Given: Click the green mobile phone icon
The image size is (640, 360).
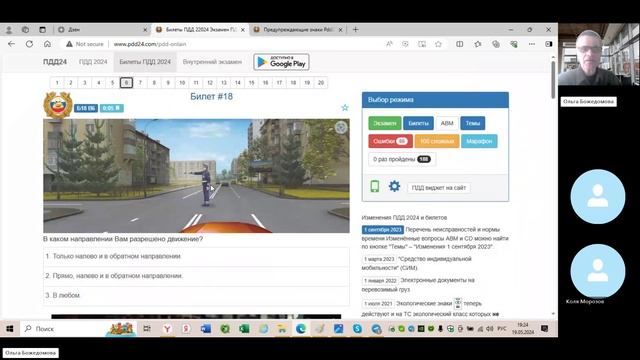Looking at the screenshot, I should pyautogui.click(x=375, y=187).
